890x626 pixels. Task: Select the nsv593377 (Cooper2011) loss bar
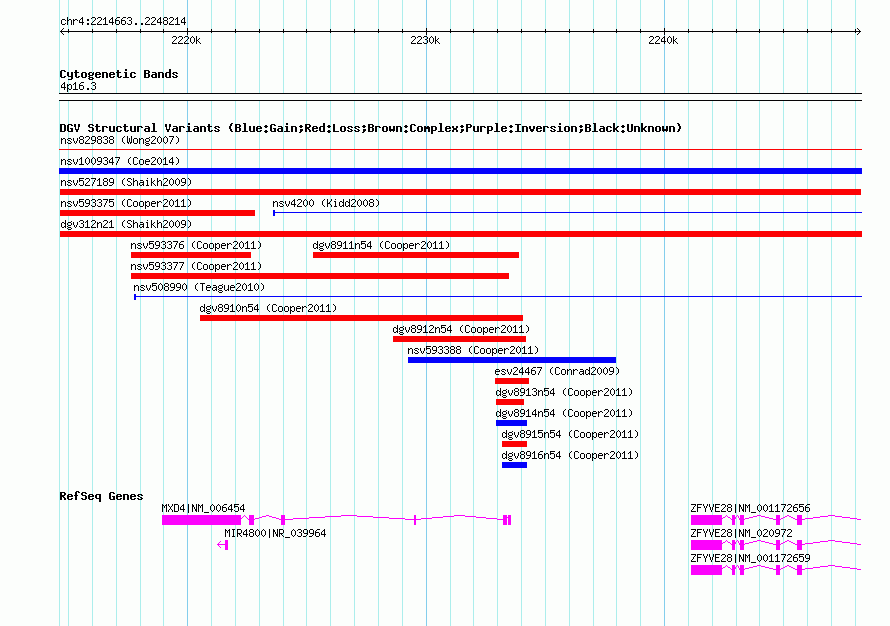(320, 276)
